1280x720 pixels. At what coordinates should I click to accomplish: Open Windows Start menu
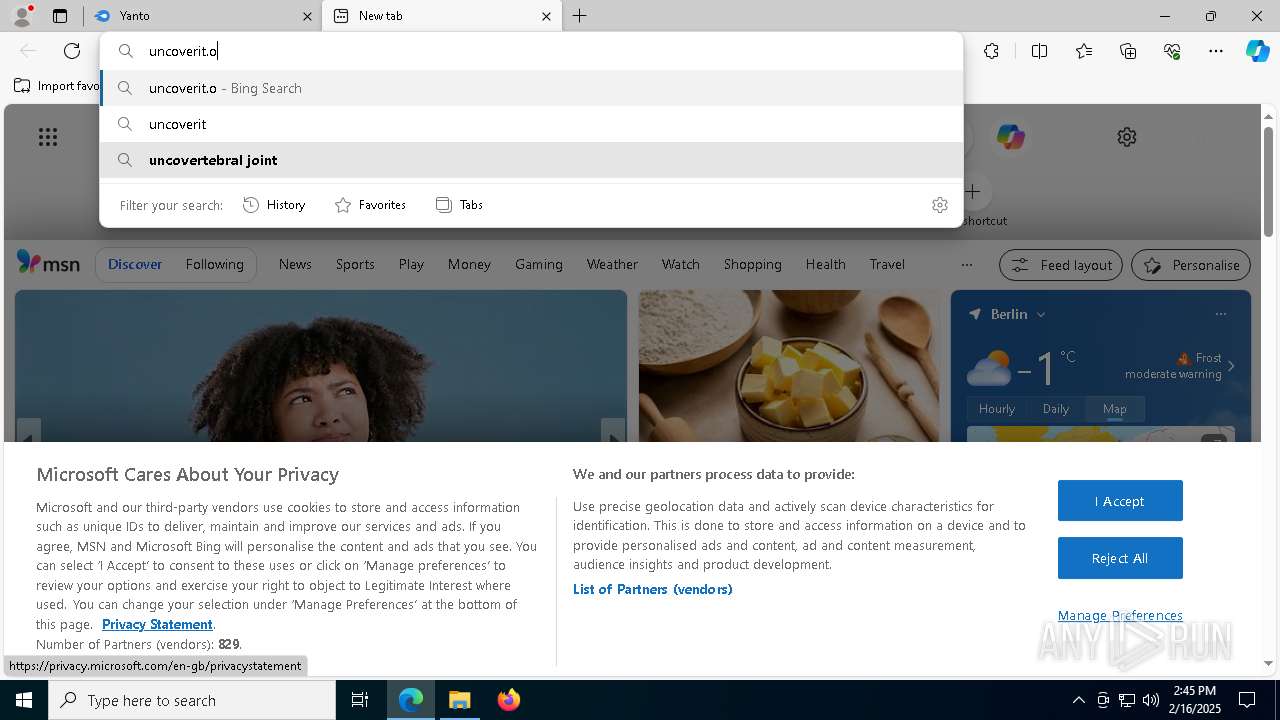click(24, 700)
